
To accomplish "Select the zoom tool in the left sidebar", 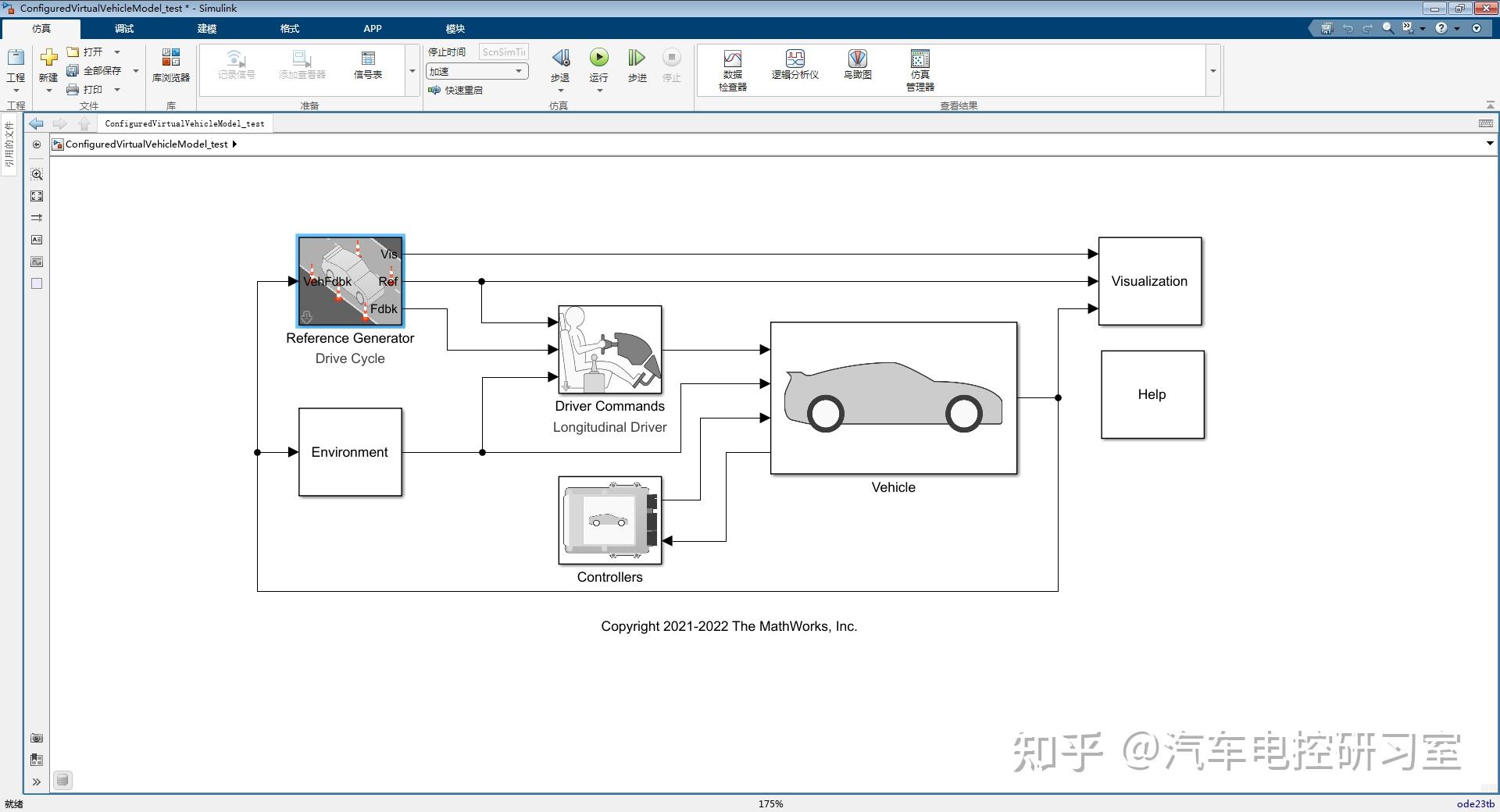I will point(36,174).
